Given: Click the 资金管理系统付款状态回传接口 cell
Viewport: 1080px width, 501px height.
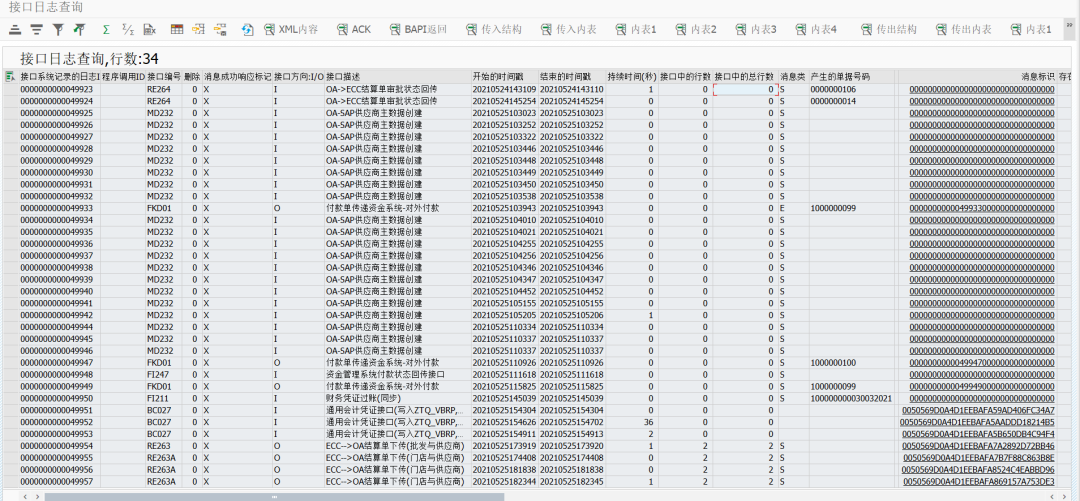Looking at the screenshot, I should click(397, 374).
